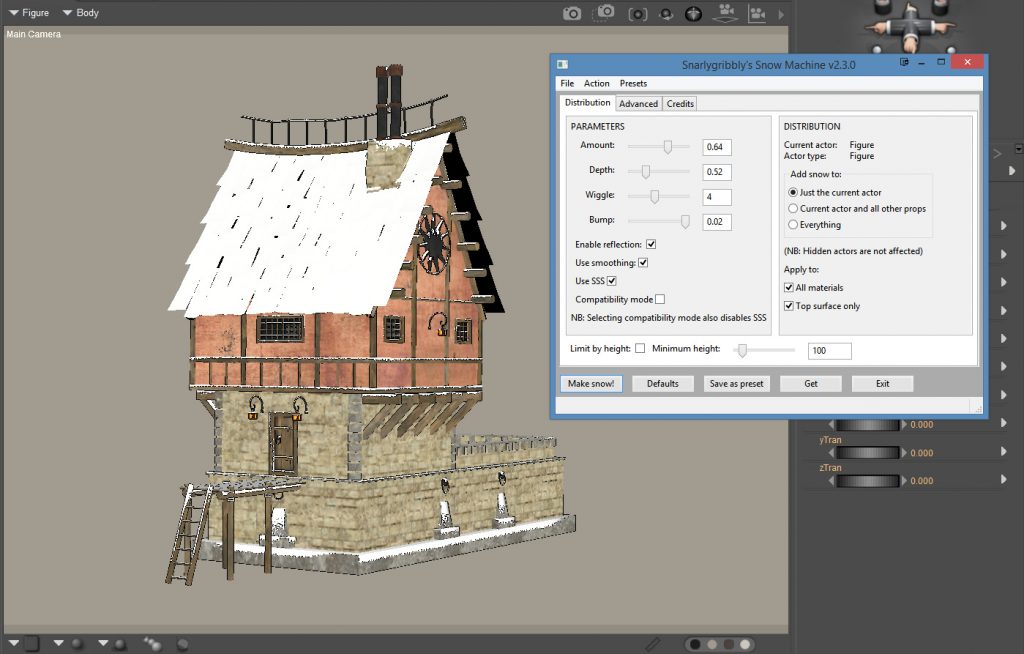Screen dimensions: 1024x654
Task: Open the Presets menu
Action: pos(633,83)
